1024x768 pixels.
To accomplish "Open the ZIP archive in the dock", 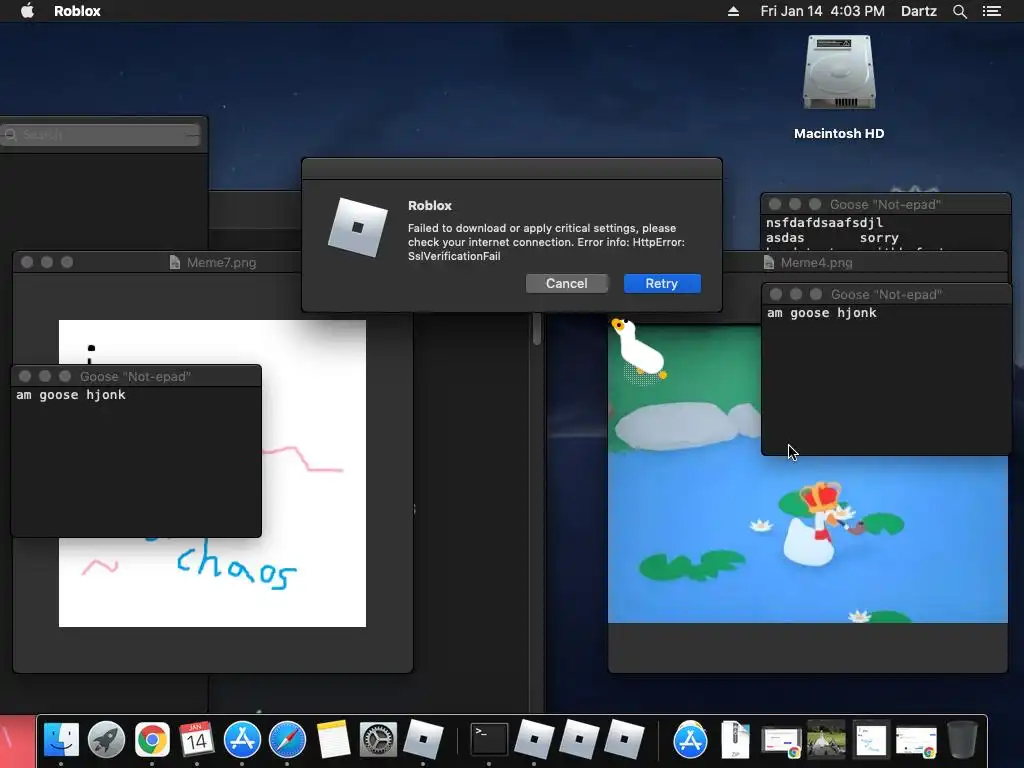I will [735, 740].
